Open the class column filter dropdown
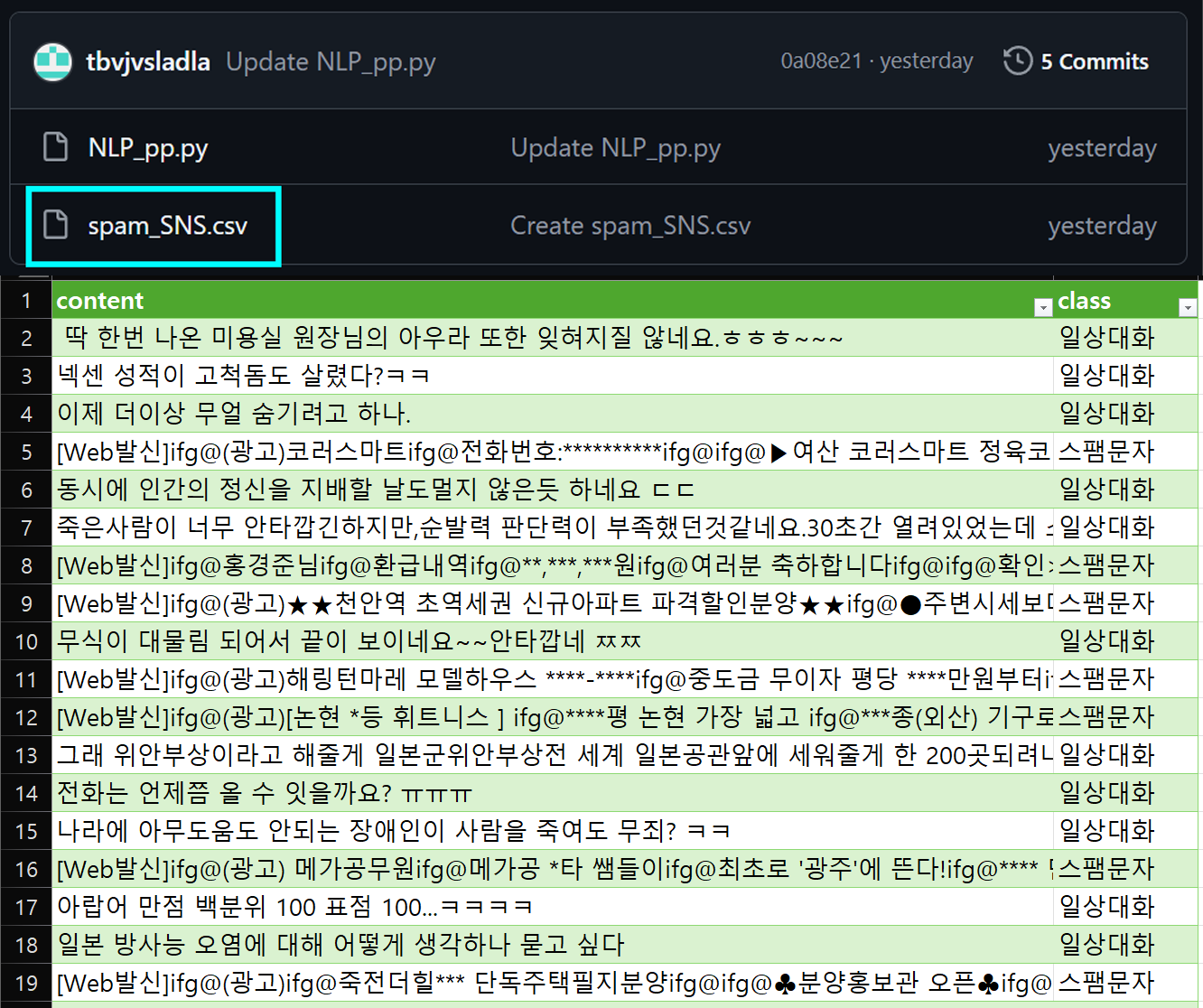 pyautogui.click(x=1188, y=307)
